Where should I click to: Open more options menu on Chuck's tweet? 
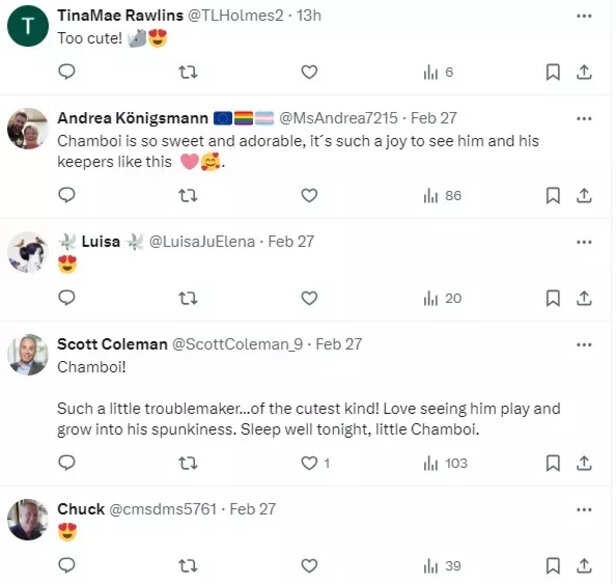pyautogui.click(x=584, y=509)
